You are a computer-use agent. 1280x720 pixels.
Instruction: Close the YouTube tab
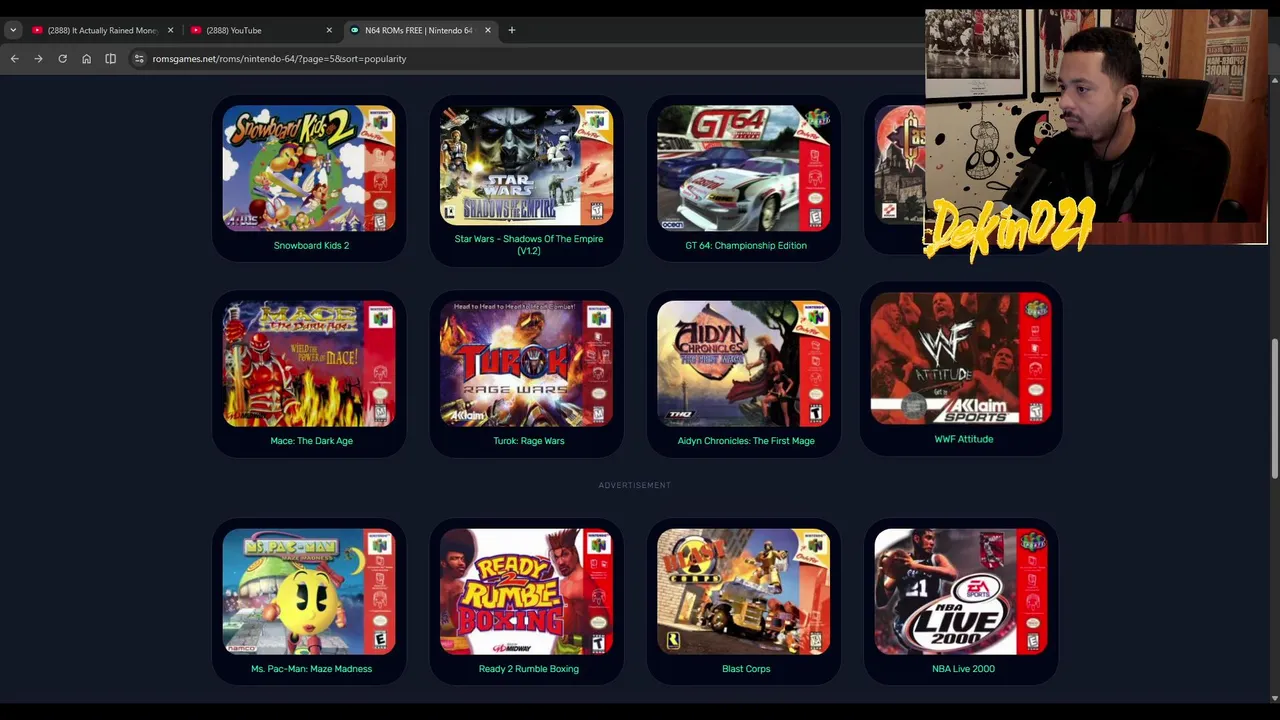329,30
